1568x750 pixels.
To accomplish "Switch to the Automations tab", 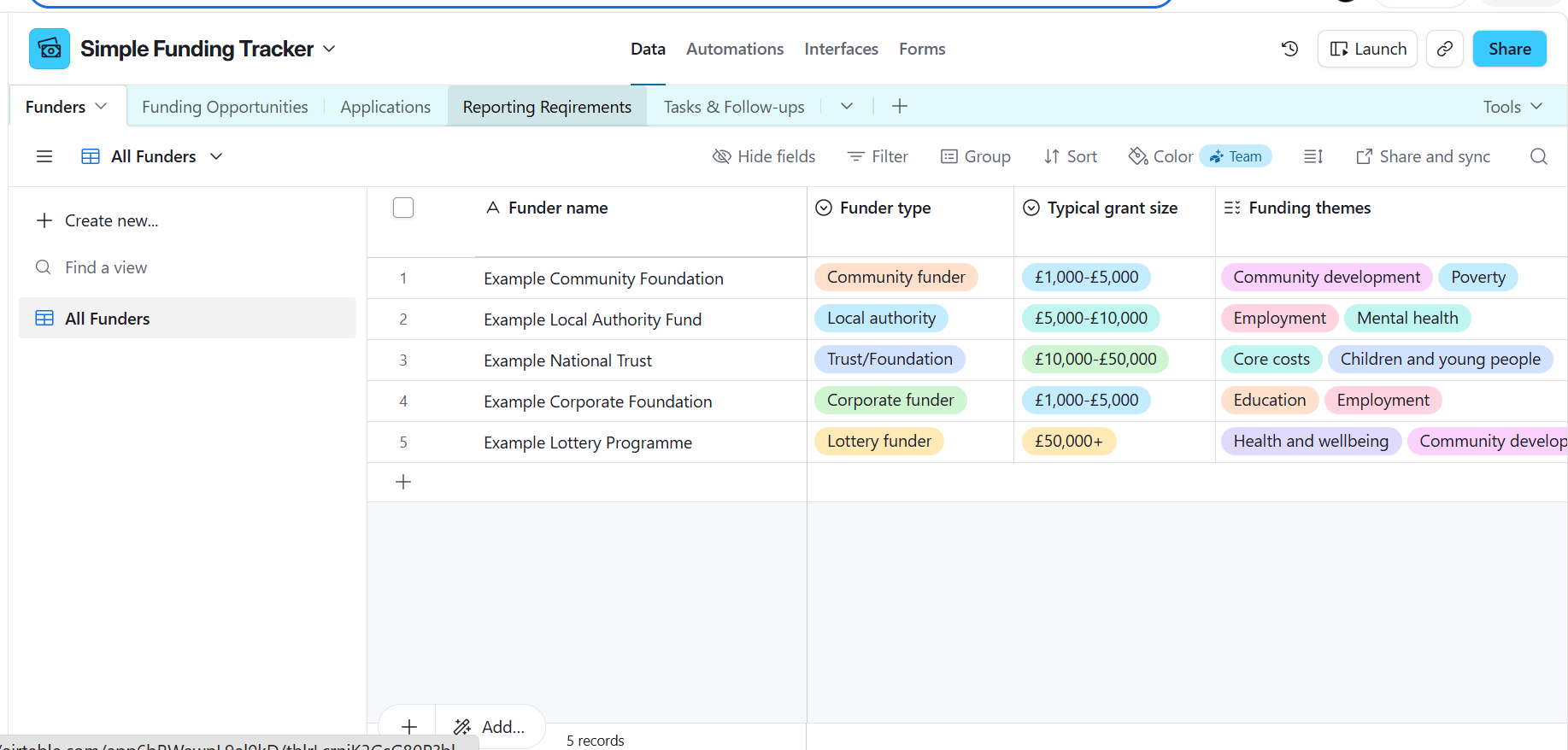I will tap(735, 49).
